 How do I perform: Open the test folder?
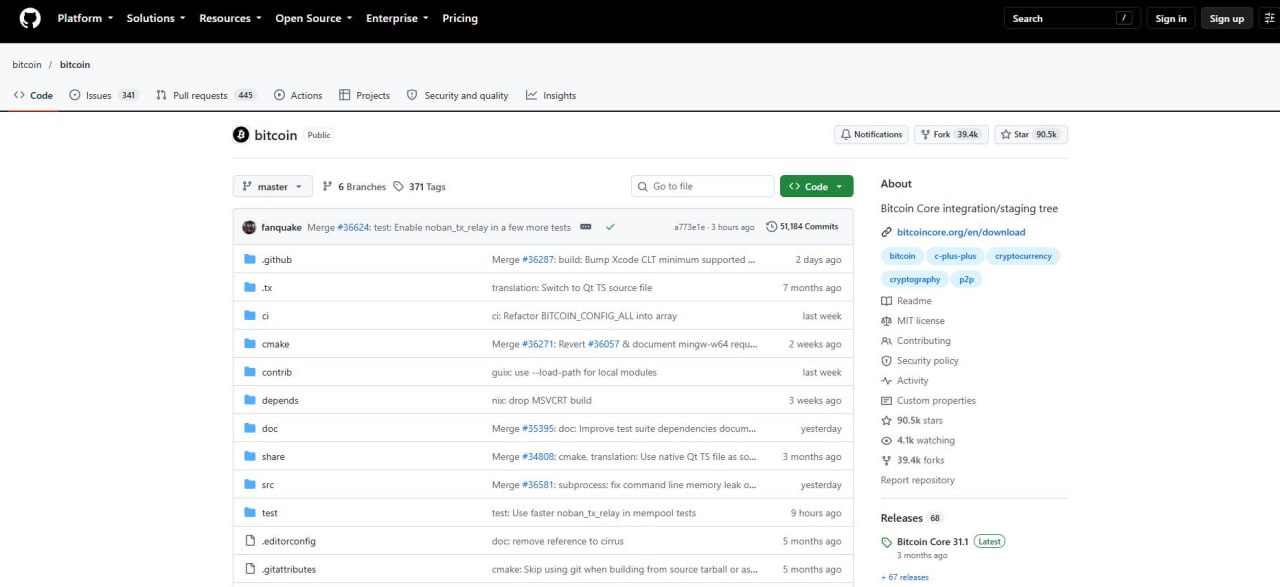(x=270, y=513)
